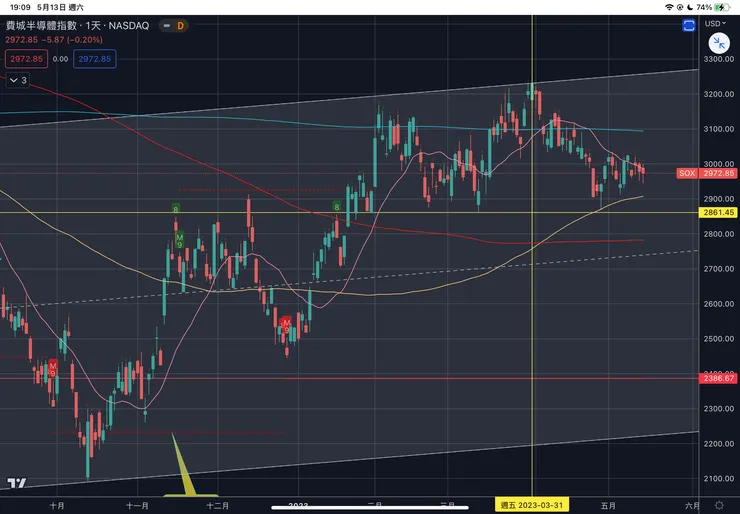Select the red M 9 marker near October candles

coord(53,369)
